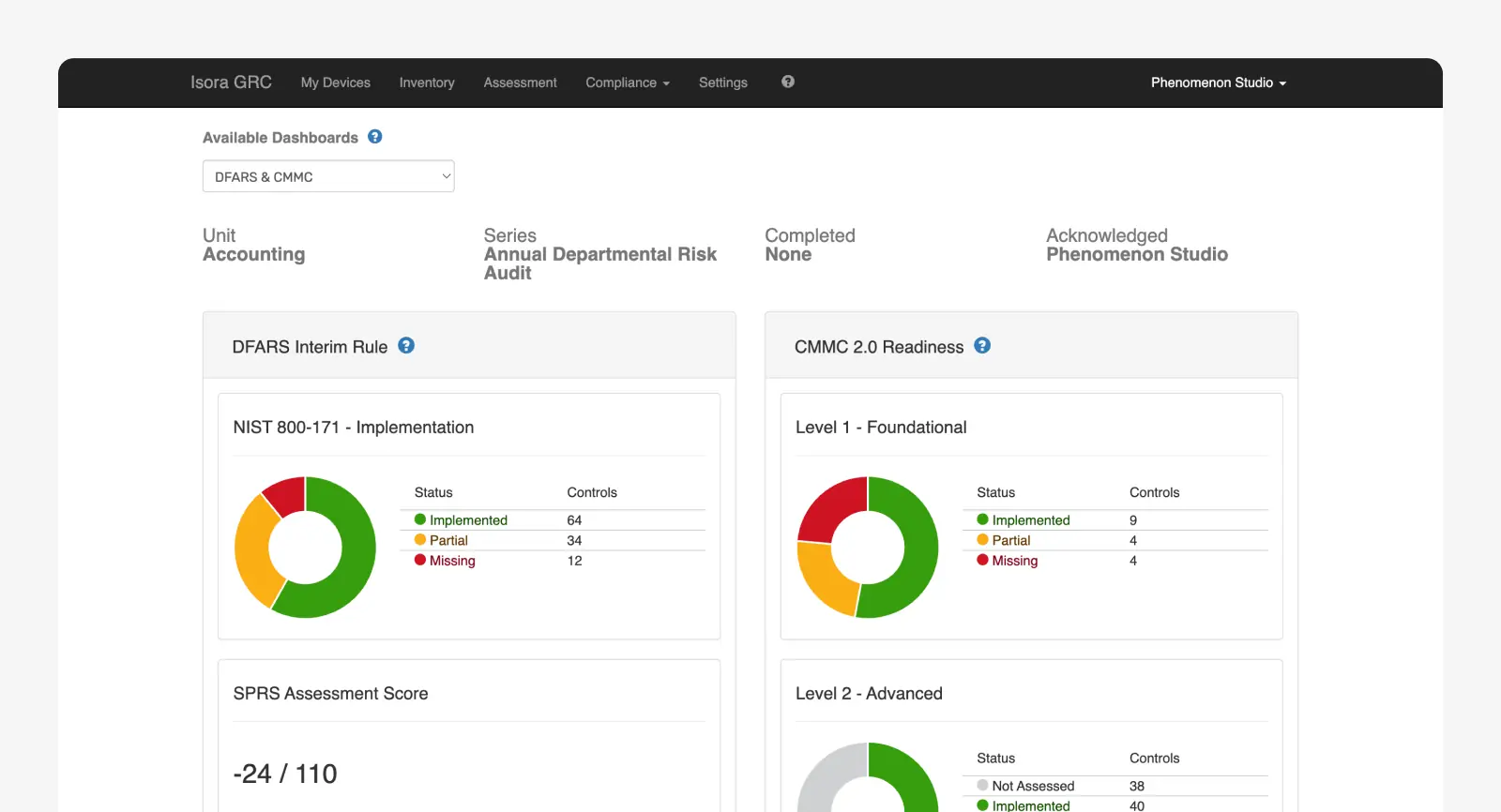Click the SPRS score -24 / 110

[285, 774]
